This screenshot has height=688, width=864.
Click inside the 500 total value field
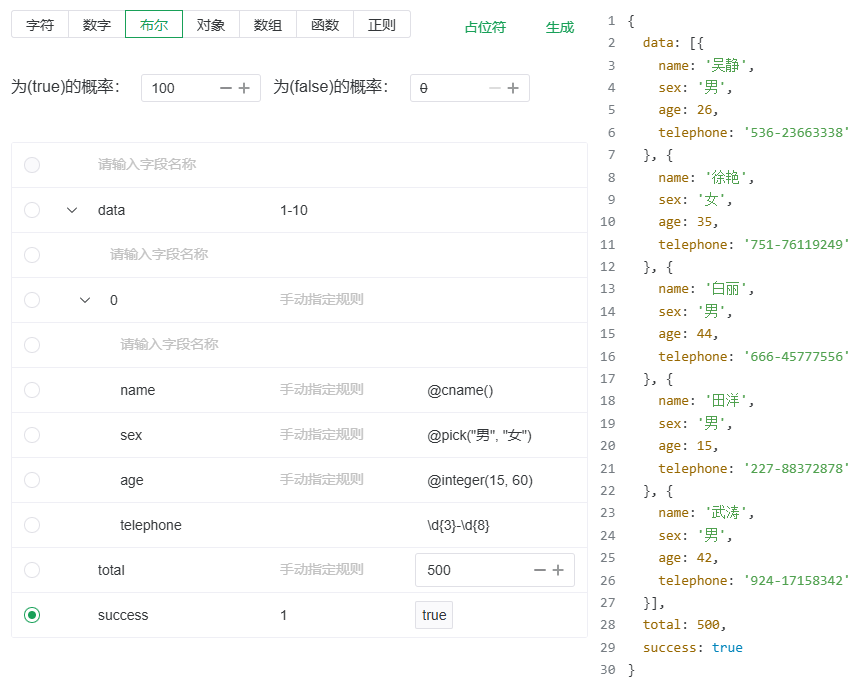[x=460, y=570]
